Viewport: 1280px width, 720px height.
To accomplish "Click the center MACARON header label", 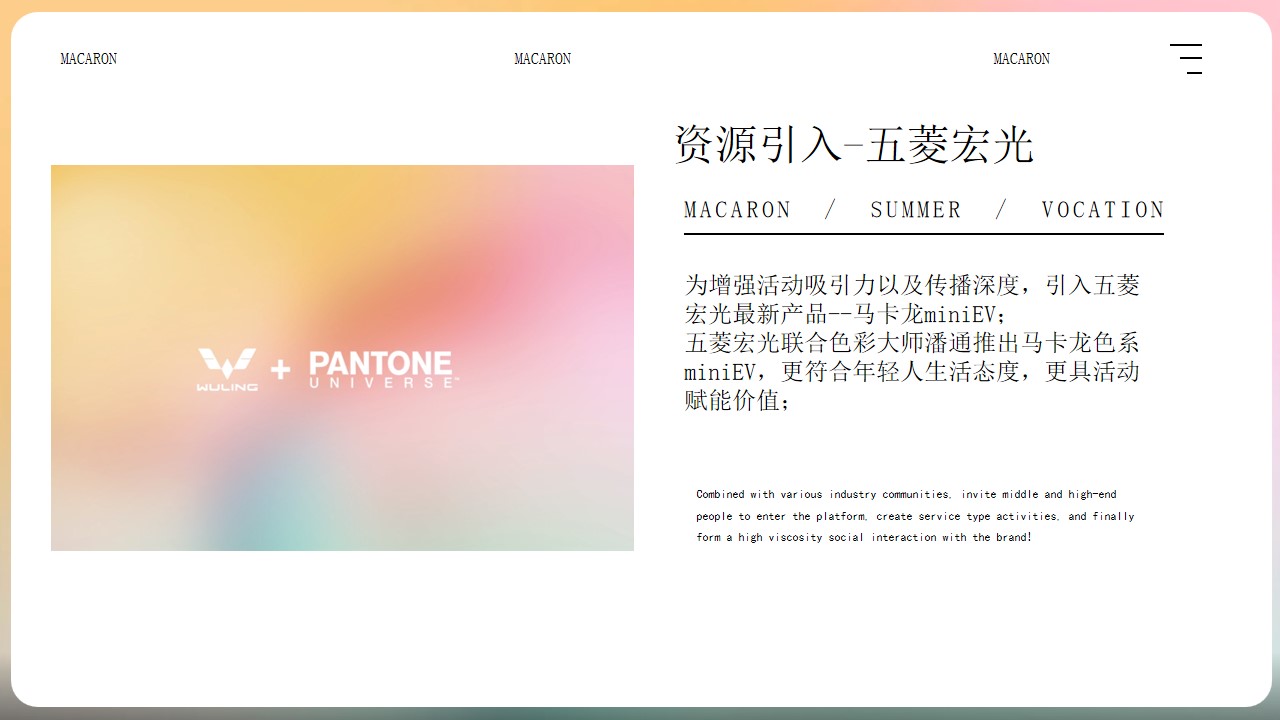I will pyautogui.click(x=543, y=59).
